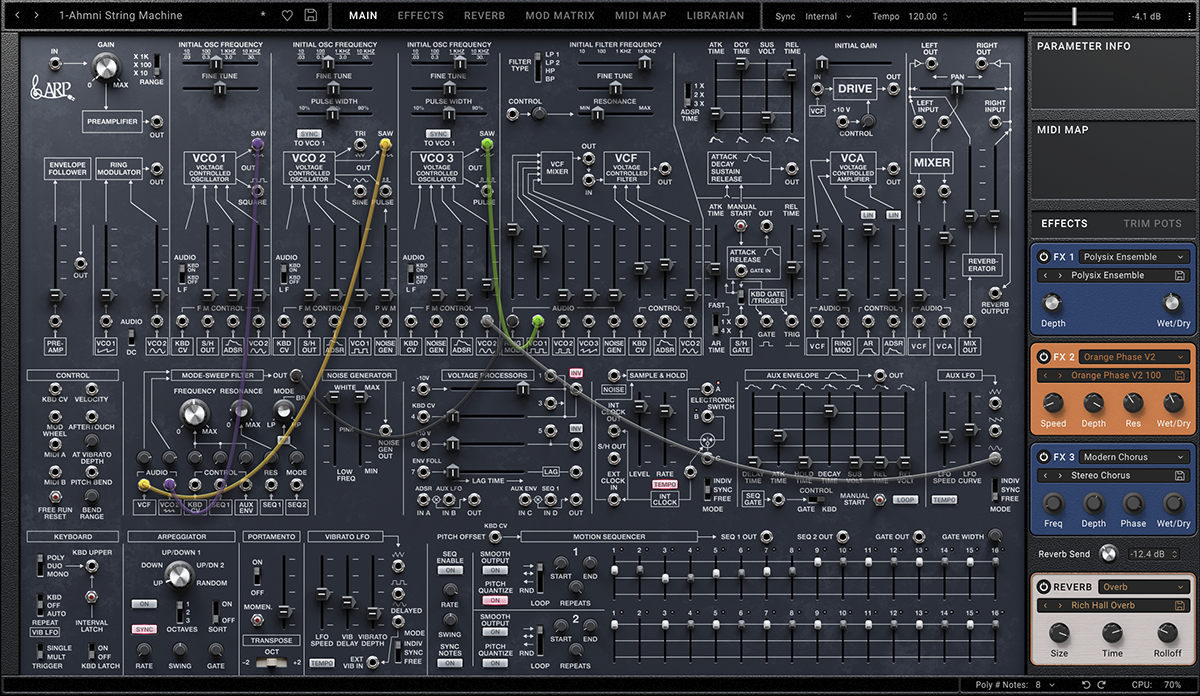This screenshot has width=1200, height=696.
Task: Turn on the Arpeggiator ON switch
Action: coord(143,605)
